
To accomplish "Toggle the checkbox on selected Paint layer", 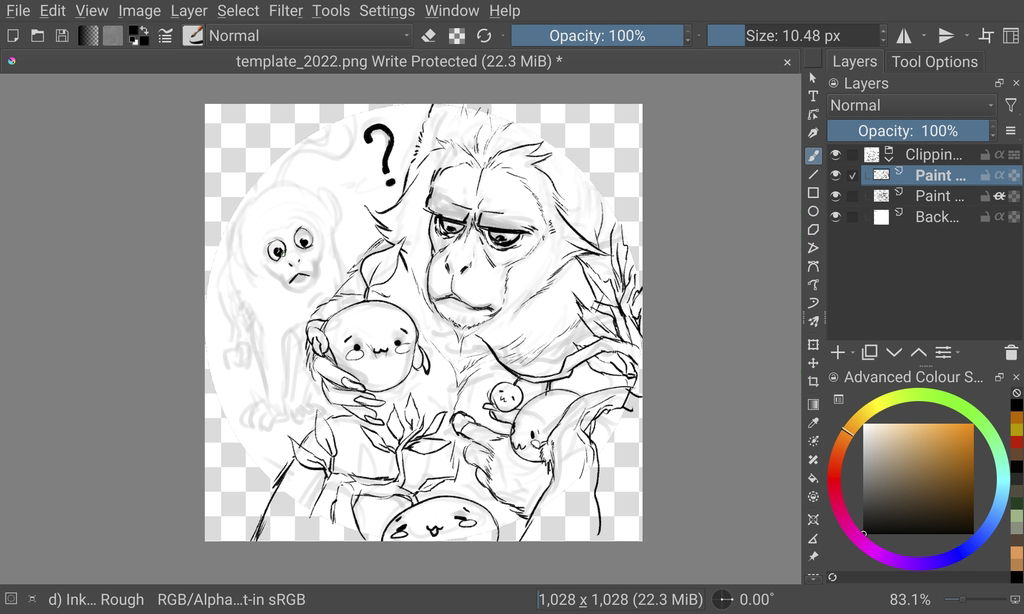I will click(852, 175).
